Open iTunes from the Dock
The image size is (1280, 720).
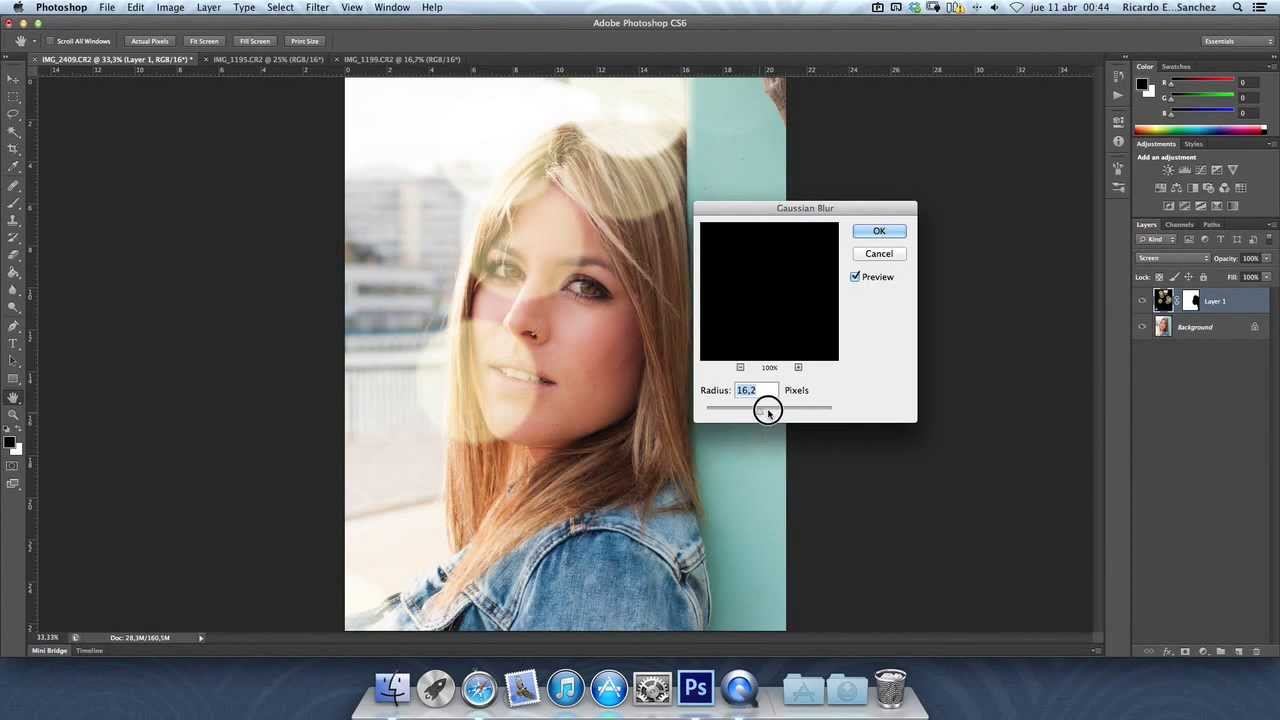pos(565,688)
